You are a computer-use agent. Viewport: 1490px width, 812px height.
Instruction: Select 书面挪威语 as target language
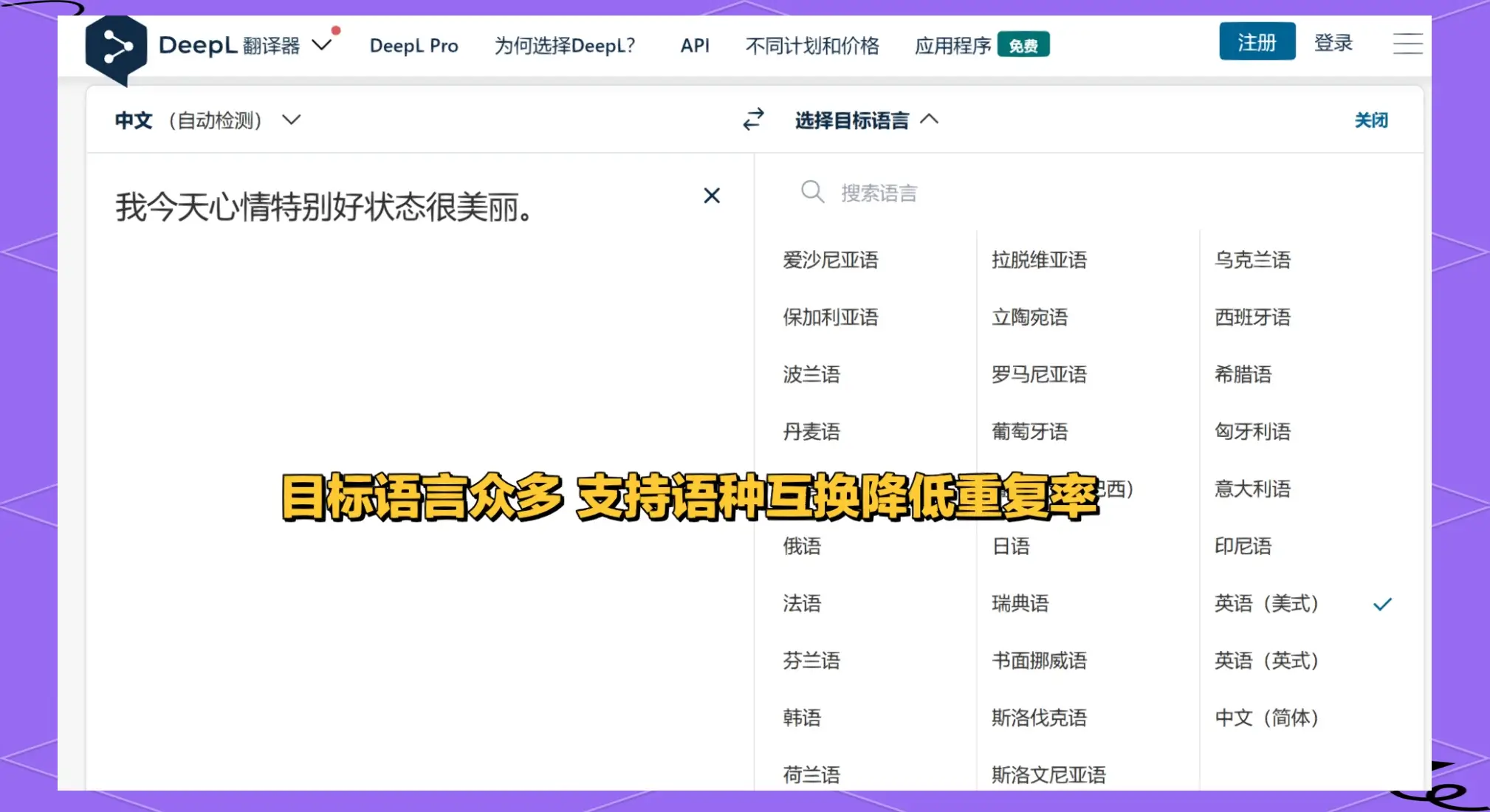[x=1039, y=661]
